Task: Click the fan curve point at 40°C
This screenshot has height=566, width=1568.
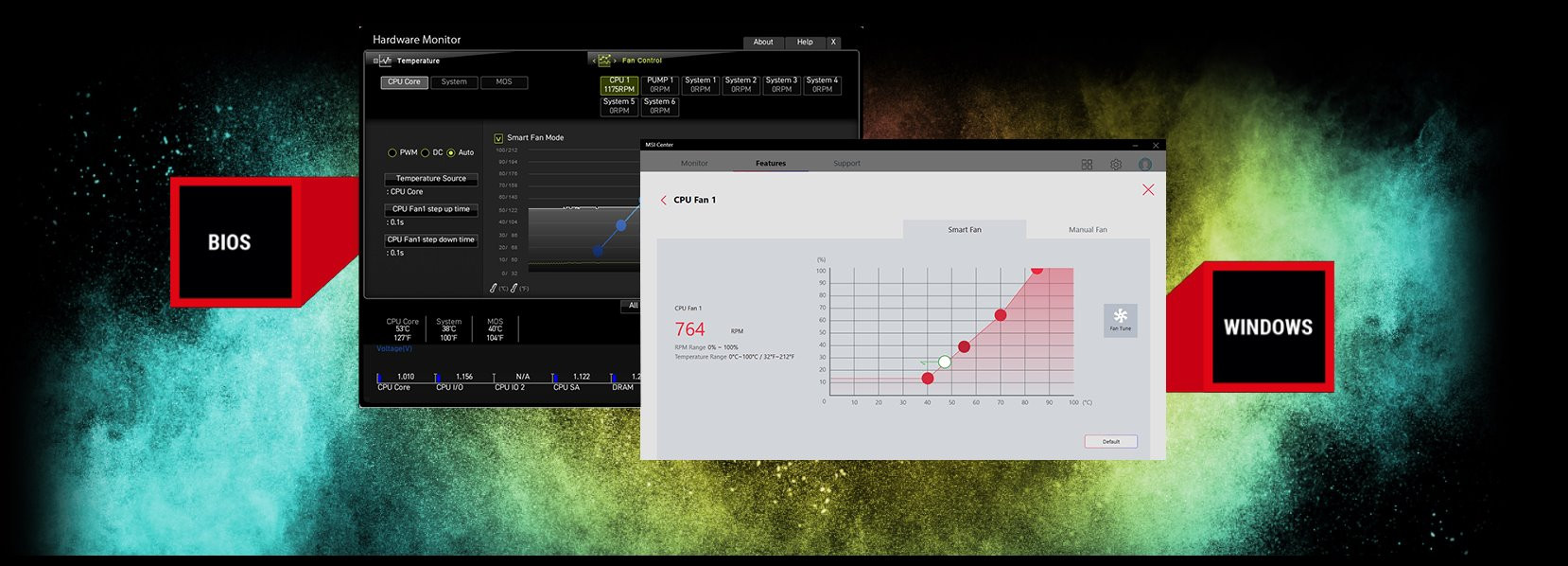Action: pyautogui.click(x=928, y=379)
